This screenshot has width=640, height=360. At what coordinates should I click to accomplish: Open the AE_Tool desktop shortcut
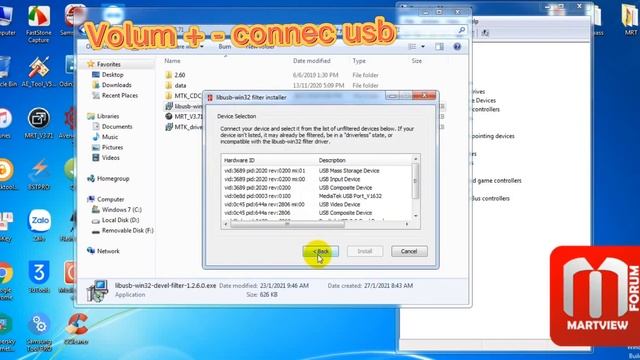point(39,72)
